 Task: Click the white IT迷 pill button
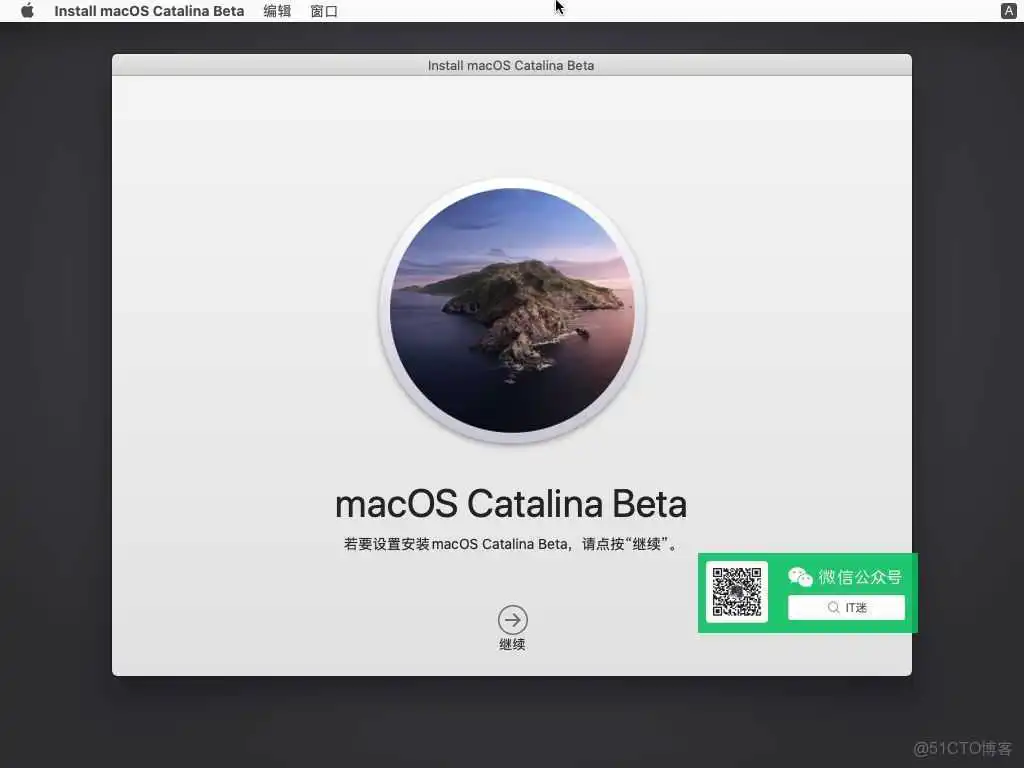coord(847,607)
